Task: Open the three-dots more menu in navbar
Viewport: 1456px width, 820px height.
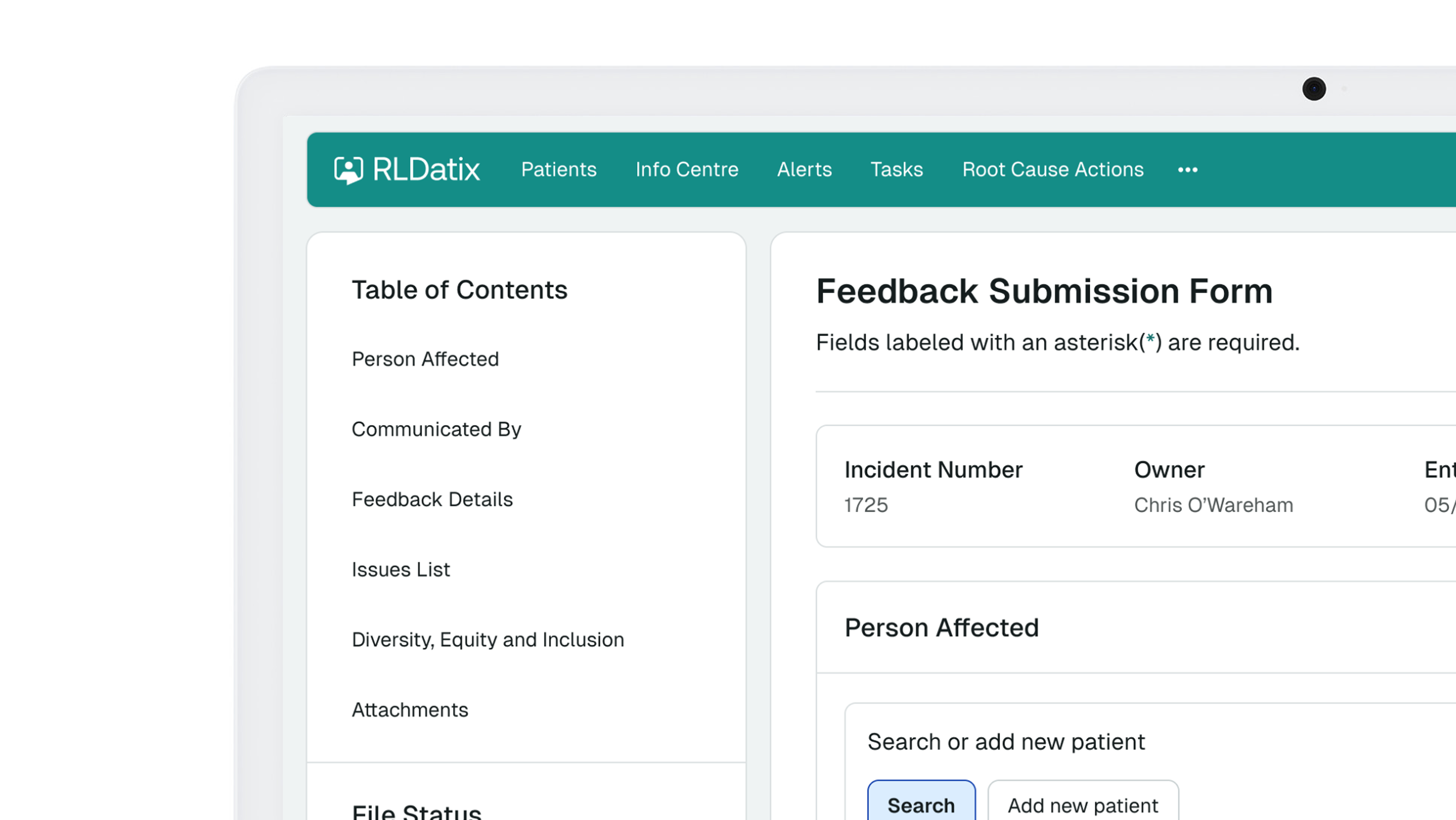Action: [1187, 170]
